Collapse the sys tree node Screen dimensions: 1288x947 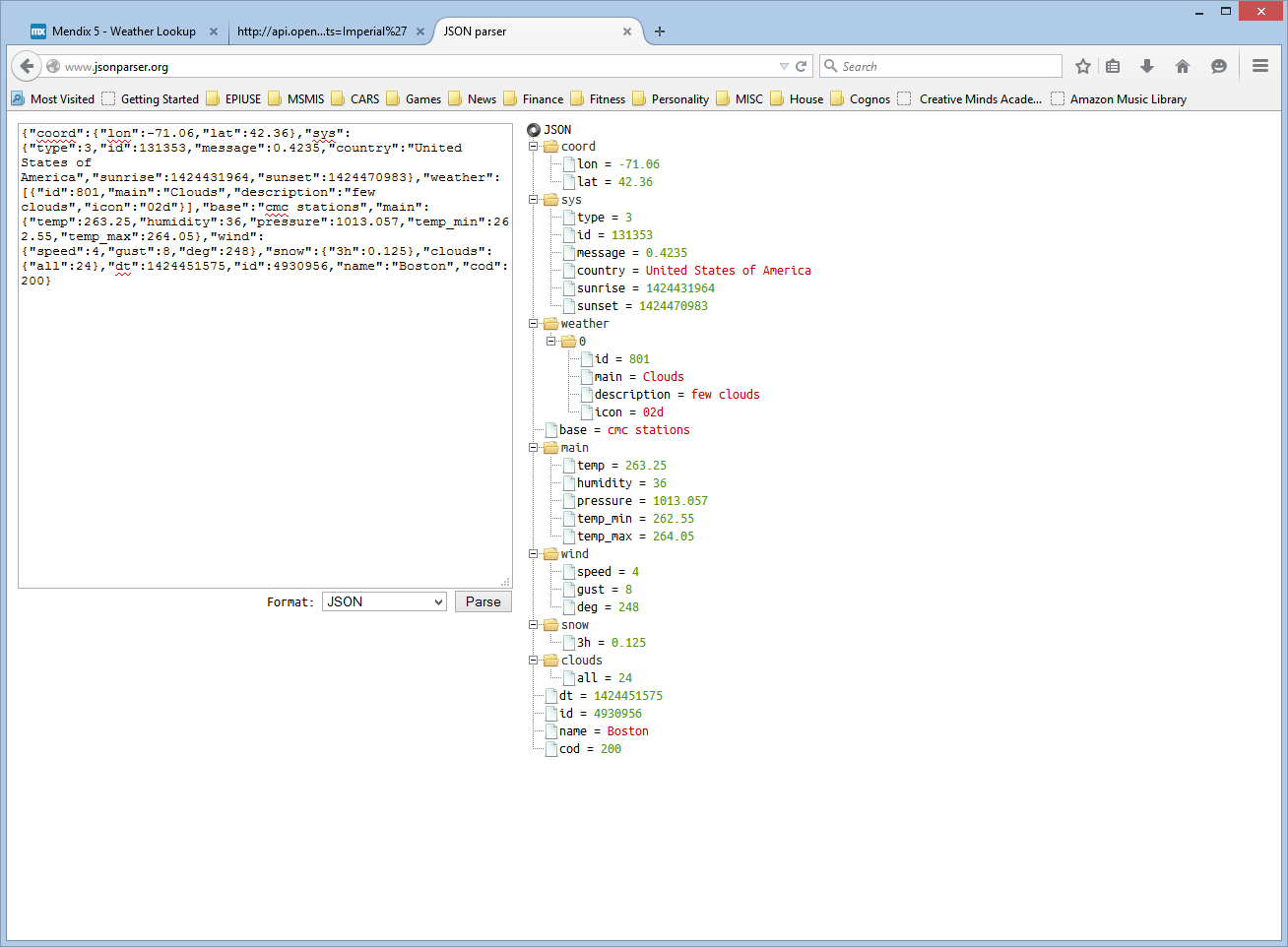tap(534, 200)
